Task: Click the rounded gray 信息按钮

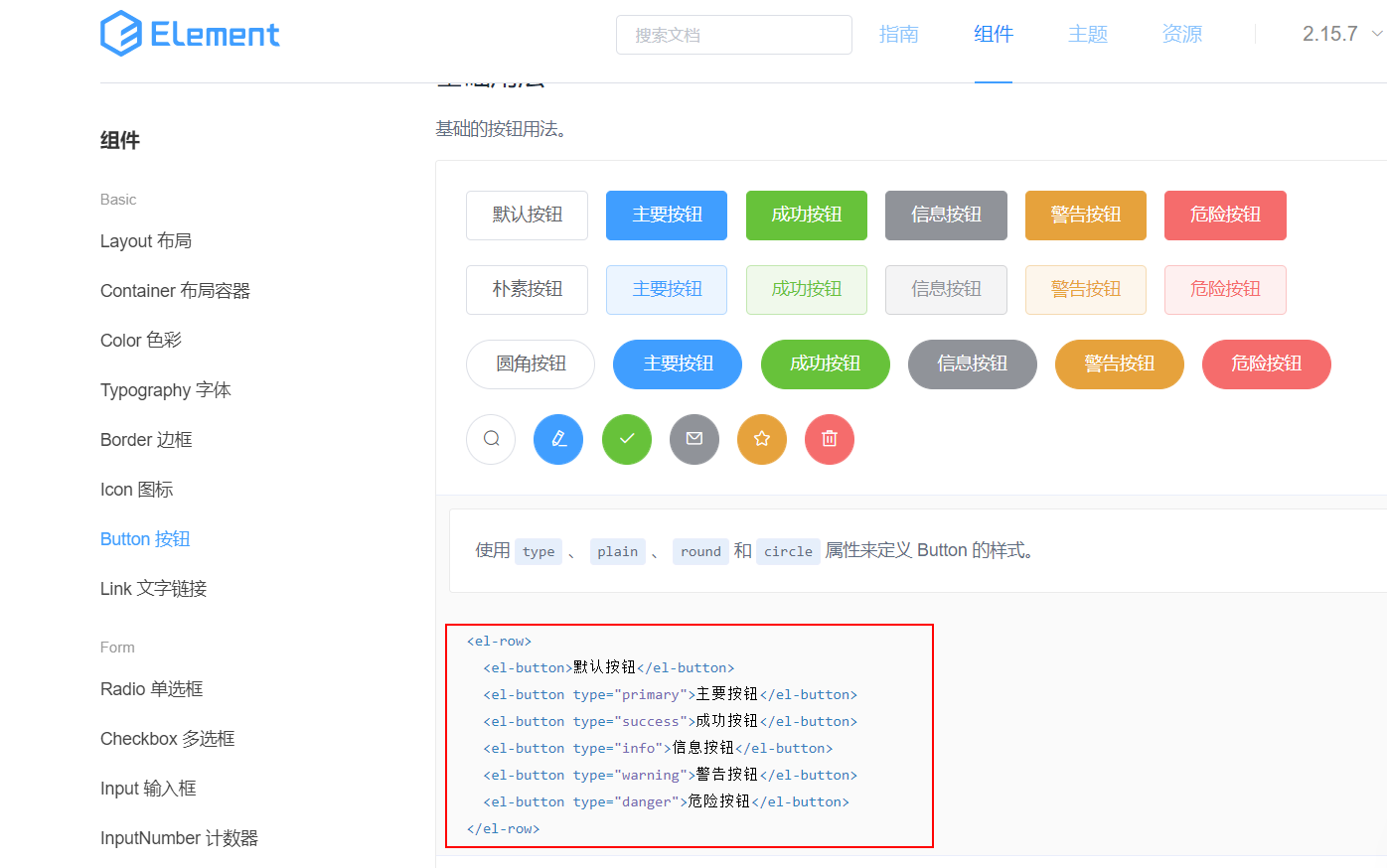Action: pyautogui.click(x=973, y=364)
